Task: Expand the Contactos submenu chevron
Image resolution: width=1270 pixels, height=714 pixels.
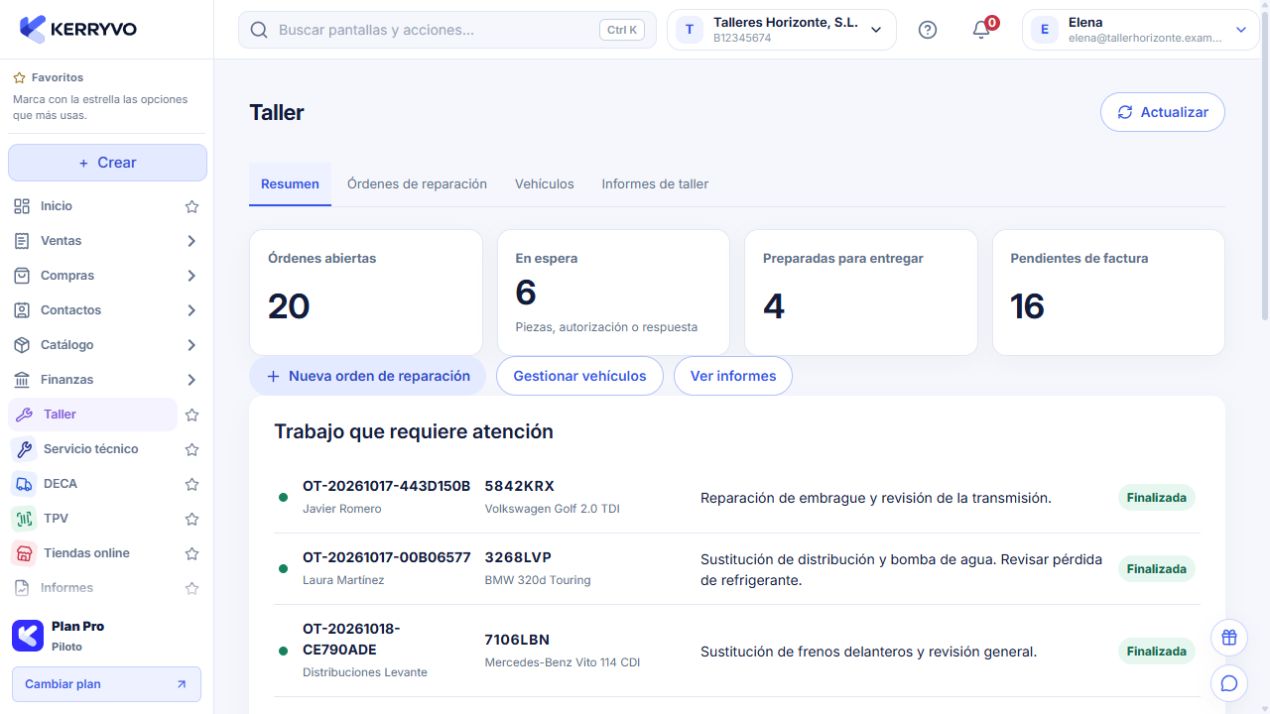Action: click(191, 311)
